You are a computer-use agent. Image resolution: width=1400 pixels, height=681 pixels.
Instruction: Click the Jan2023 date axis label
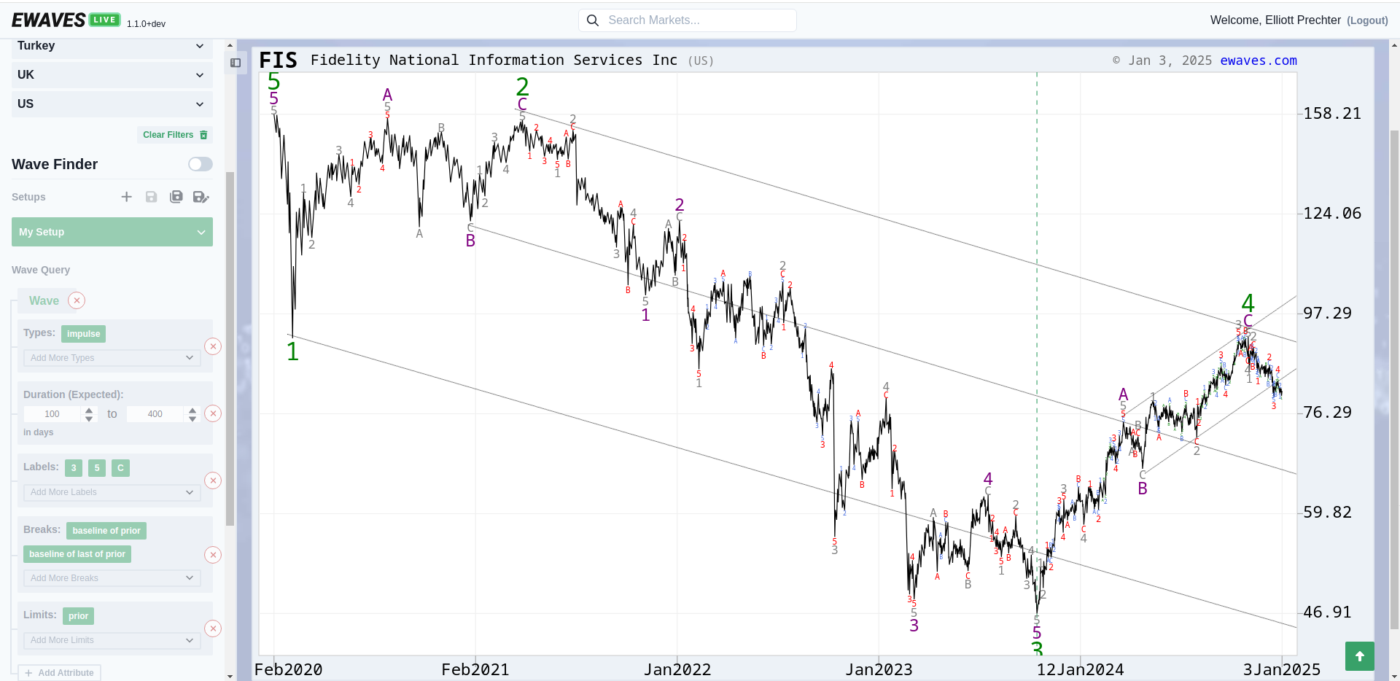point(878,669)
